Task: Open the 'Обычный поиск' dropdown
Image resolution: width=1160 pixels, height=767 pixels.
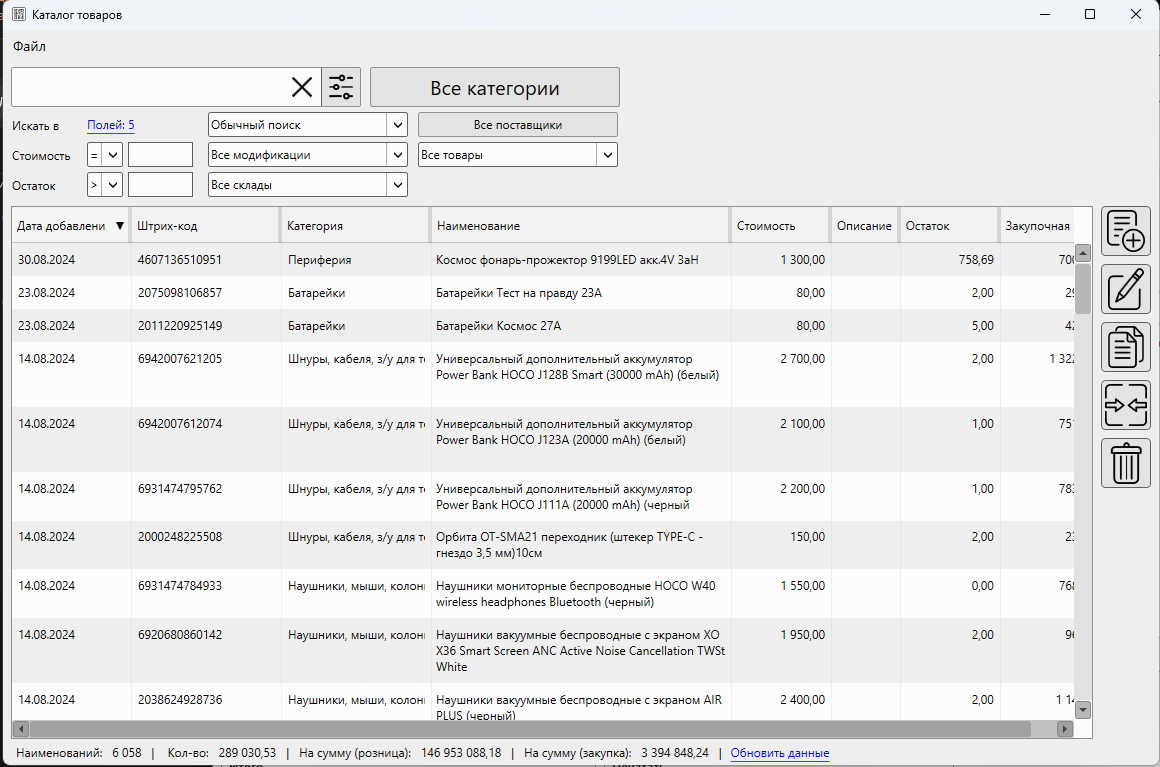Action: tap(307, 125)
